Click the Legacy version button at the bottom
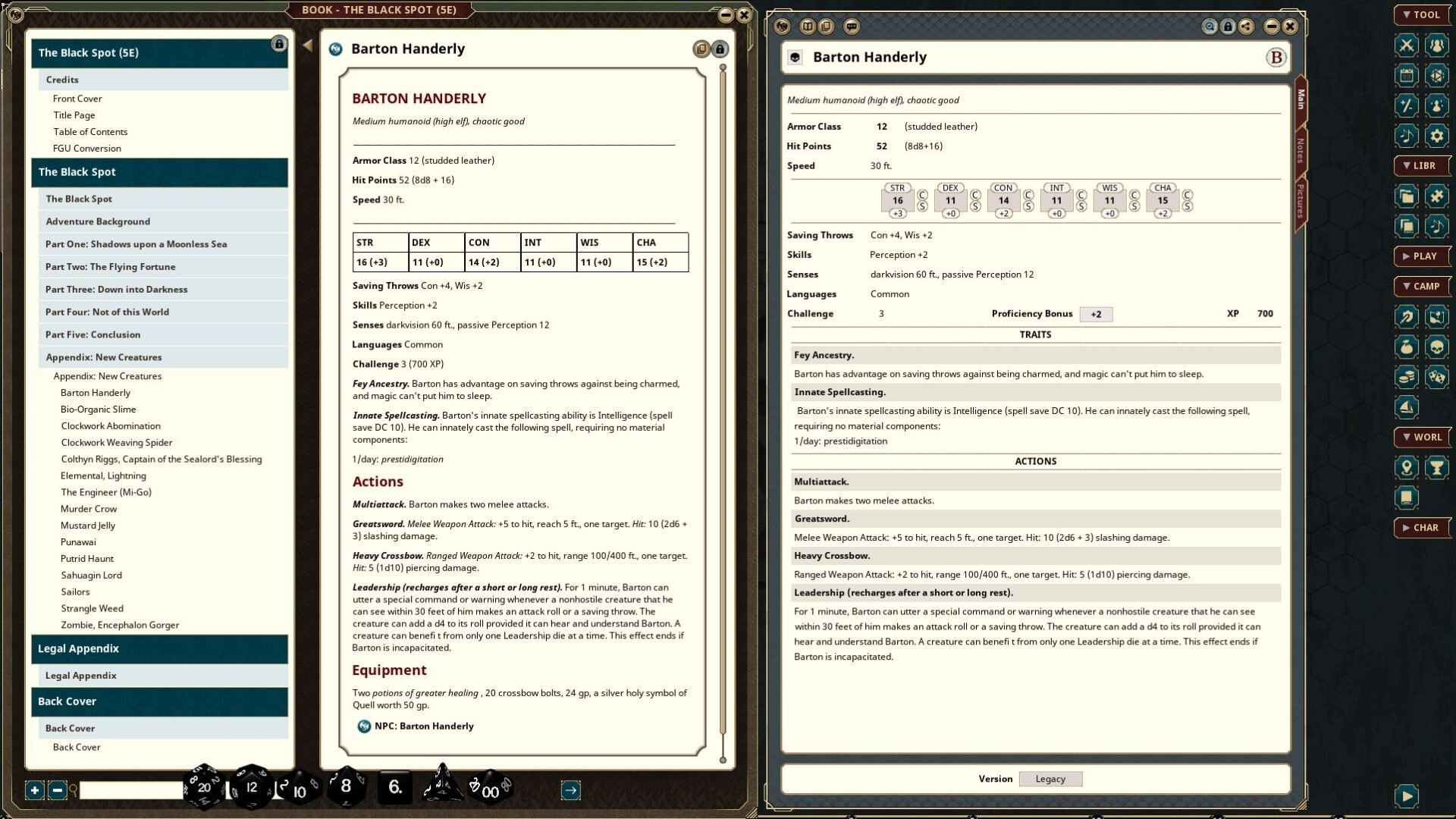1456x819 pixels. pos(1050,779)
